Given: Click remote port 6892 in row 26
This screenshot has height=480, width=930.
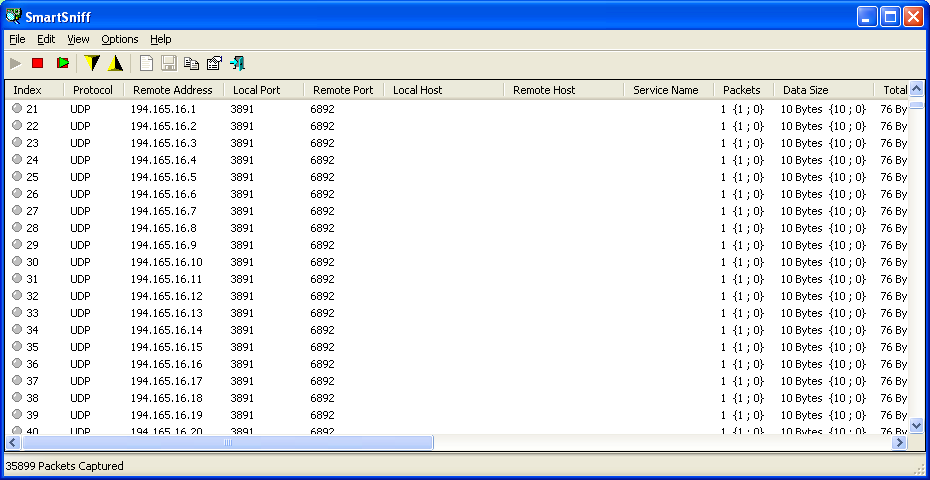Looking at the screenshot, I should pos(322,194).
